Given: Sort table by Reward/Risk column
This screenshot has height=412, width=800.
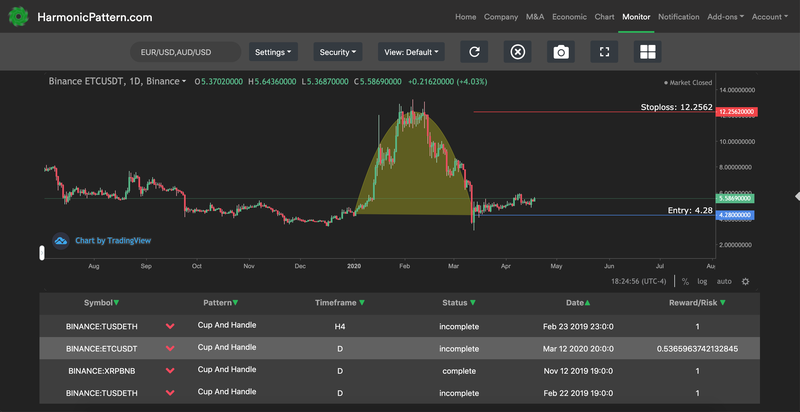Looking at the screenshot, I should 697,303.
